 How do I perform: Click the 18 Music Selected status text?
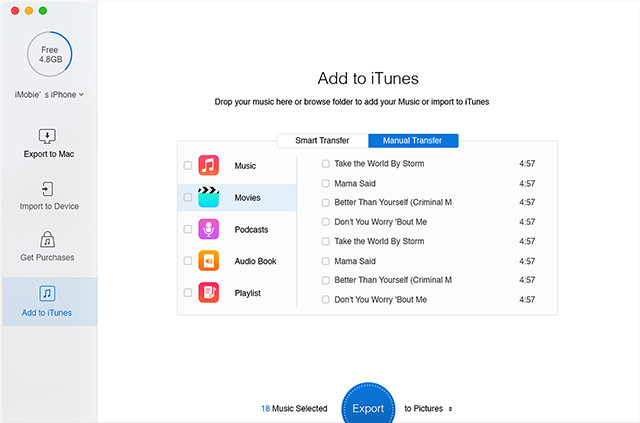click(x=294, y=408)
